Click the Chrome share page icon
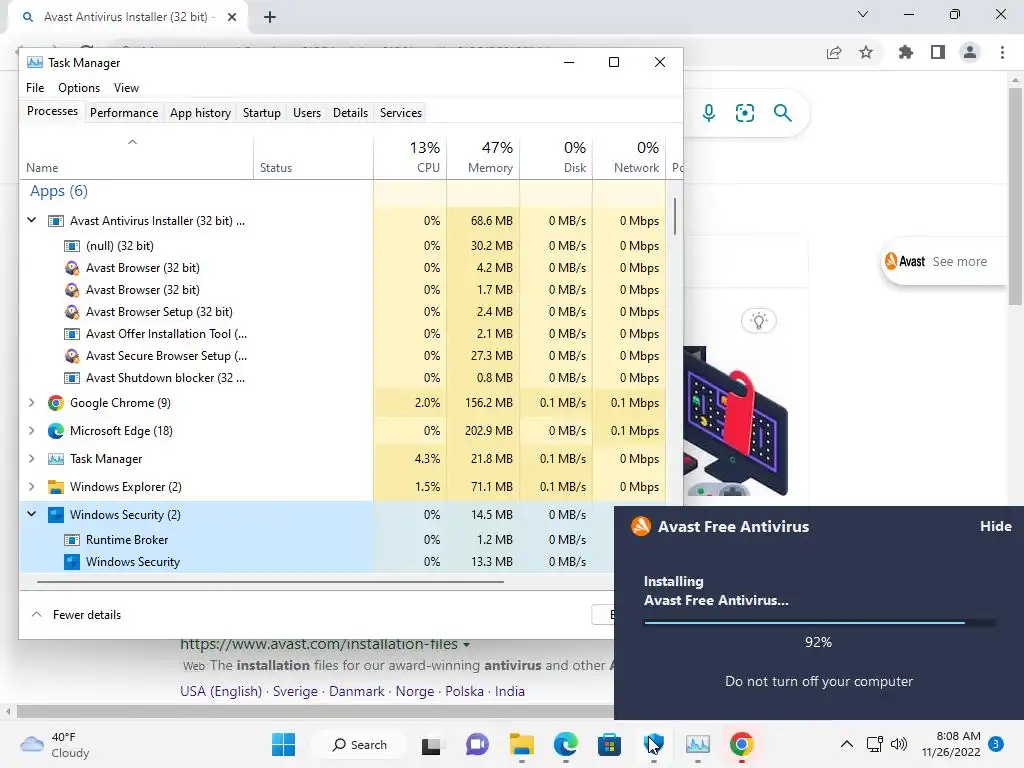The image size is (1024, 768). coord(834,52)
